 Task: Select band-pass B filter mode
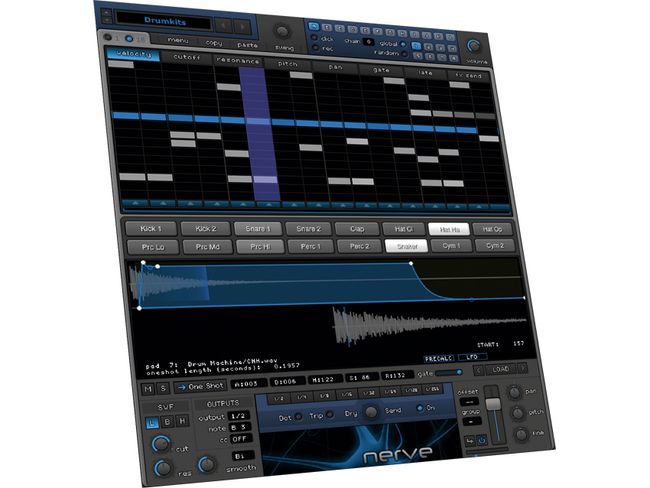tap(168, 422)
